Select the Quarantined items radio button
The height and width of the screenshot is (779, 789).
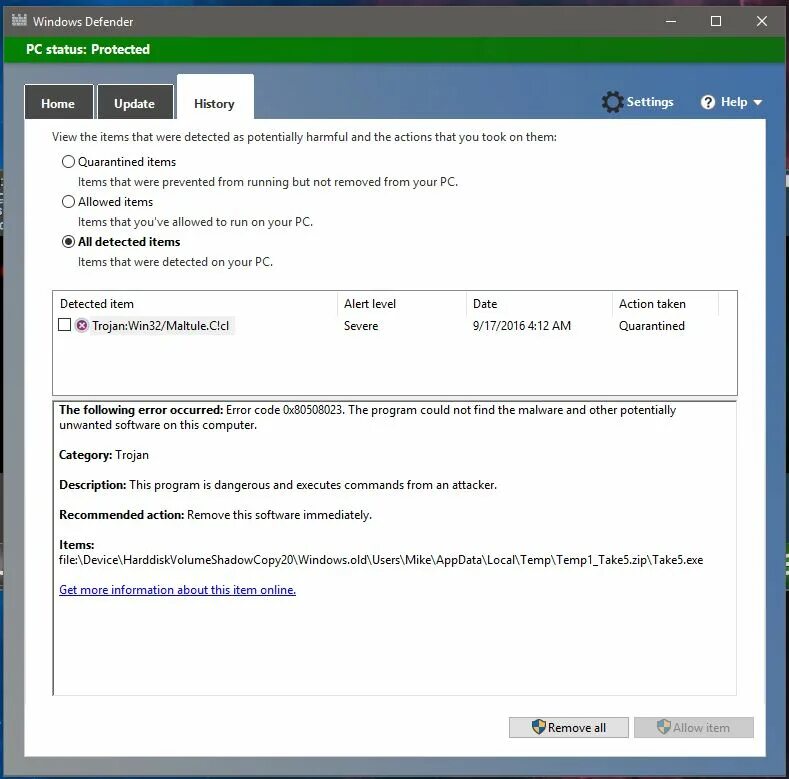tap(68, 162)
